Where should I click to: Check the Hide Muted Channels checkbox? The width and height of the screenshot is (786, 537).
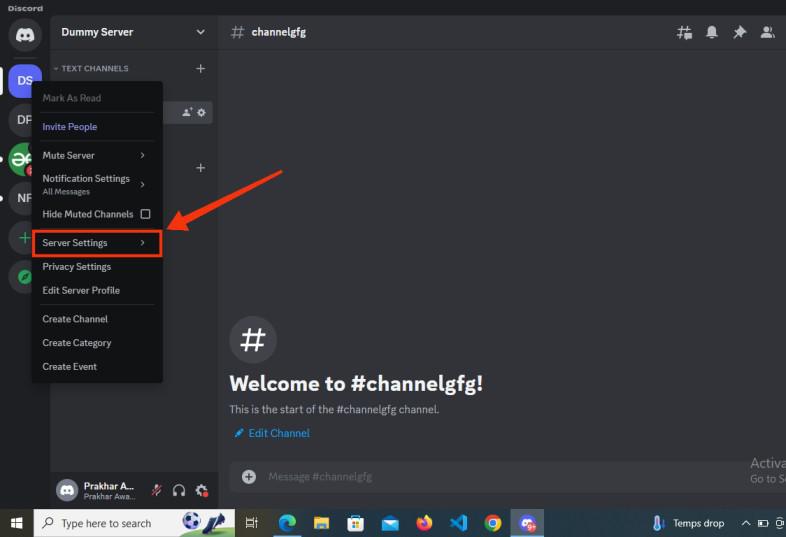click(x=145, y=214)
